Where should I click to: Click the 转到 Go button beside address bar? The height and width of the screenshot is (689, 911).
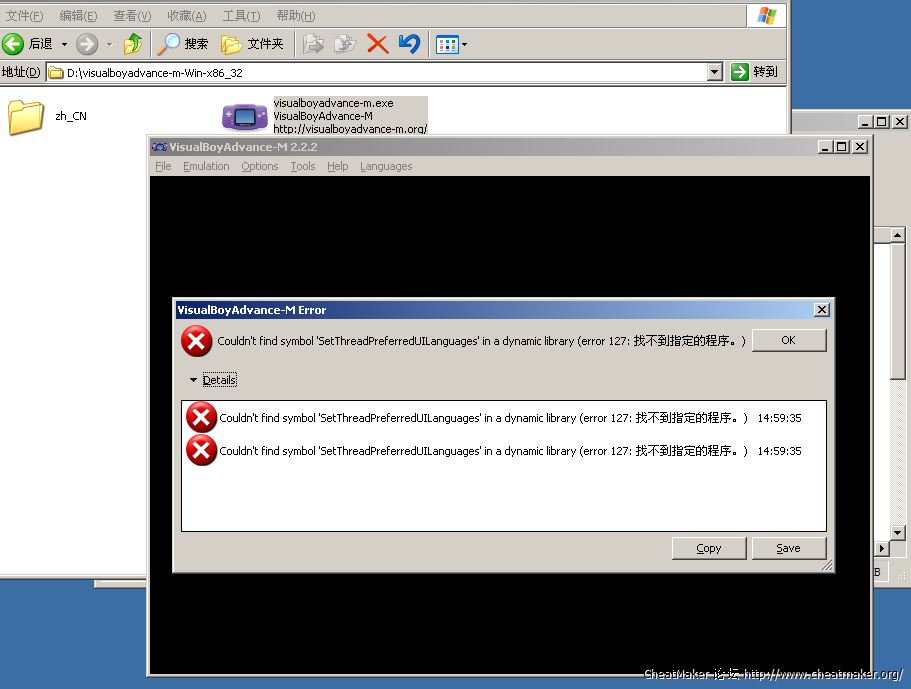(x=754, y=72)
